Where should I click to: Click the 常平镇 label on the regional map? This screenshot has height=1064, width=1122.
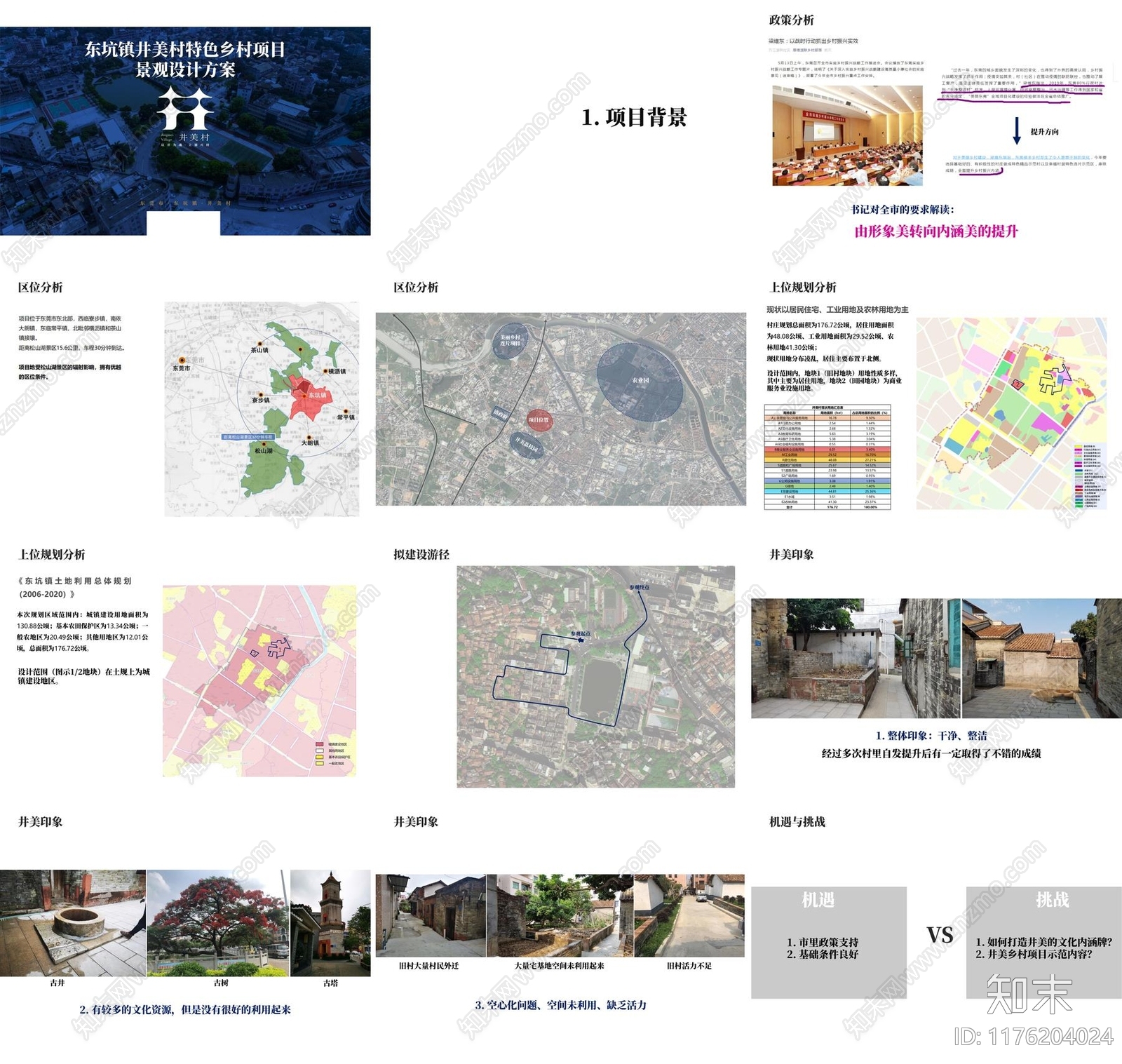(346, 417)
